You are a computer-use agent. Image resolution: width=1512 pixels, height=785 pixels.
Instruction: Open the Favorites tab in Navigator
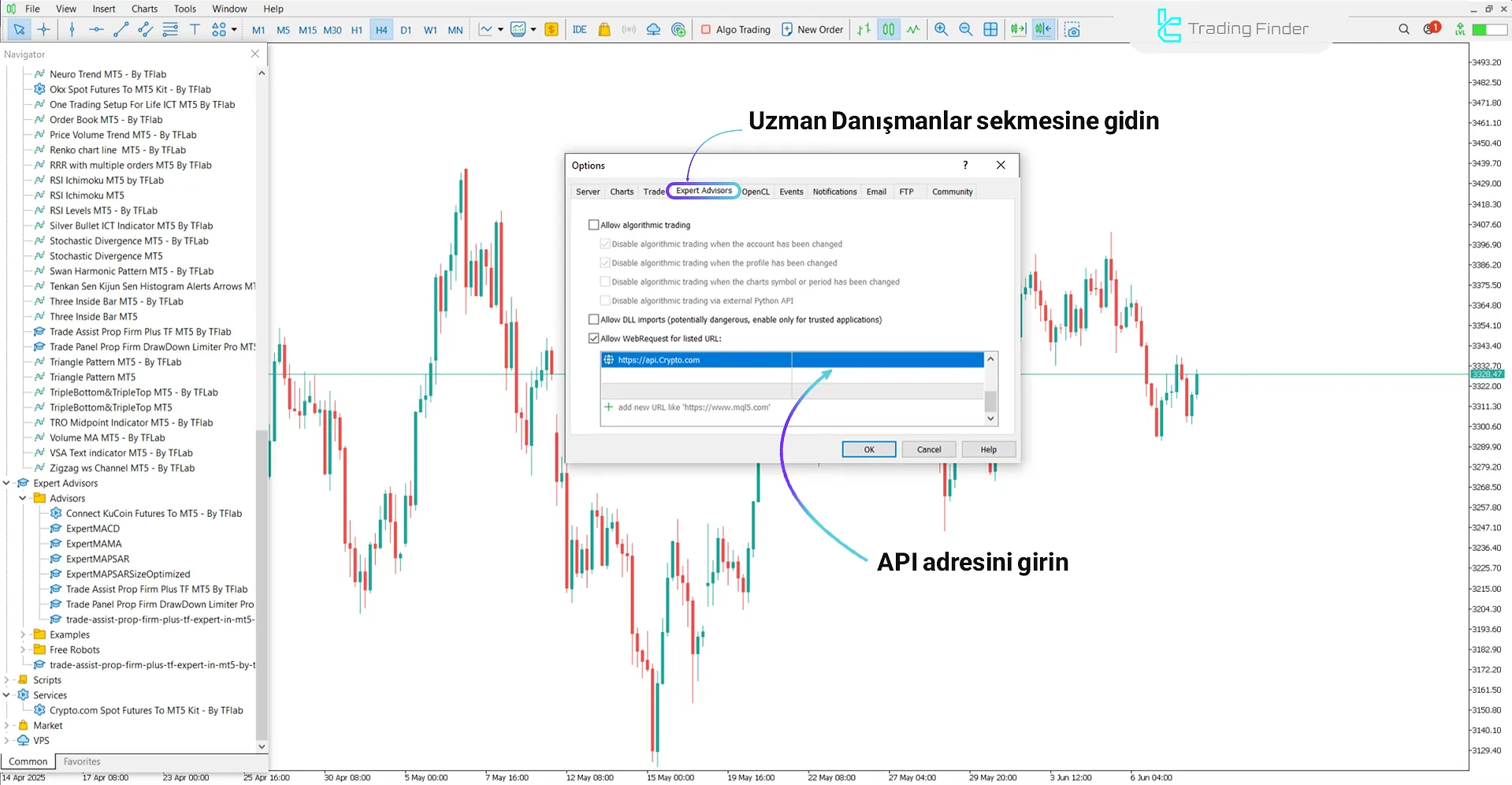coord(82,761)
